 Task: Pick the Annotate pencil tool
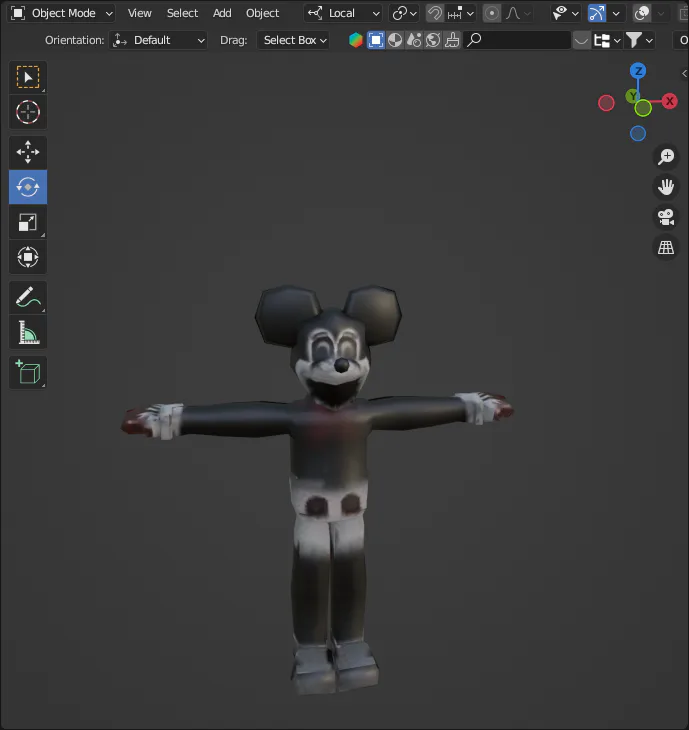click(x=28, y=297)
